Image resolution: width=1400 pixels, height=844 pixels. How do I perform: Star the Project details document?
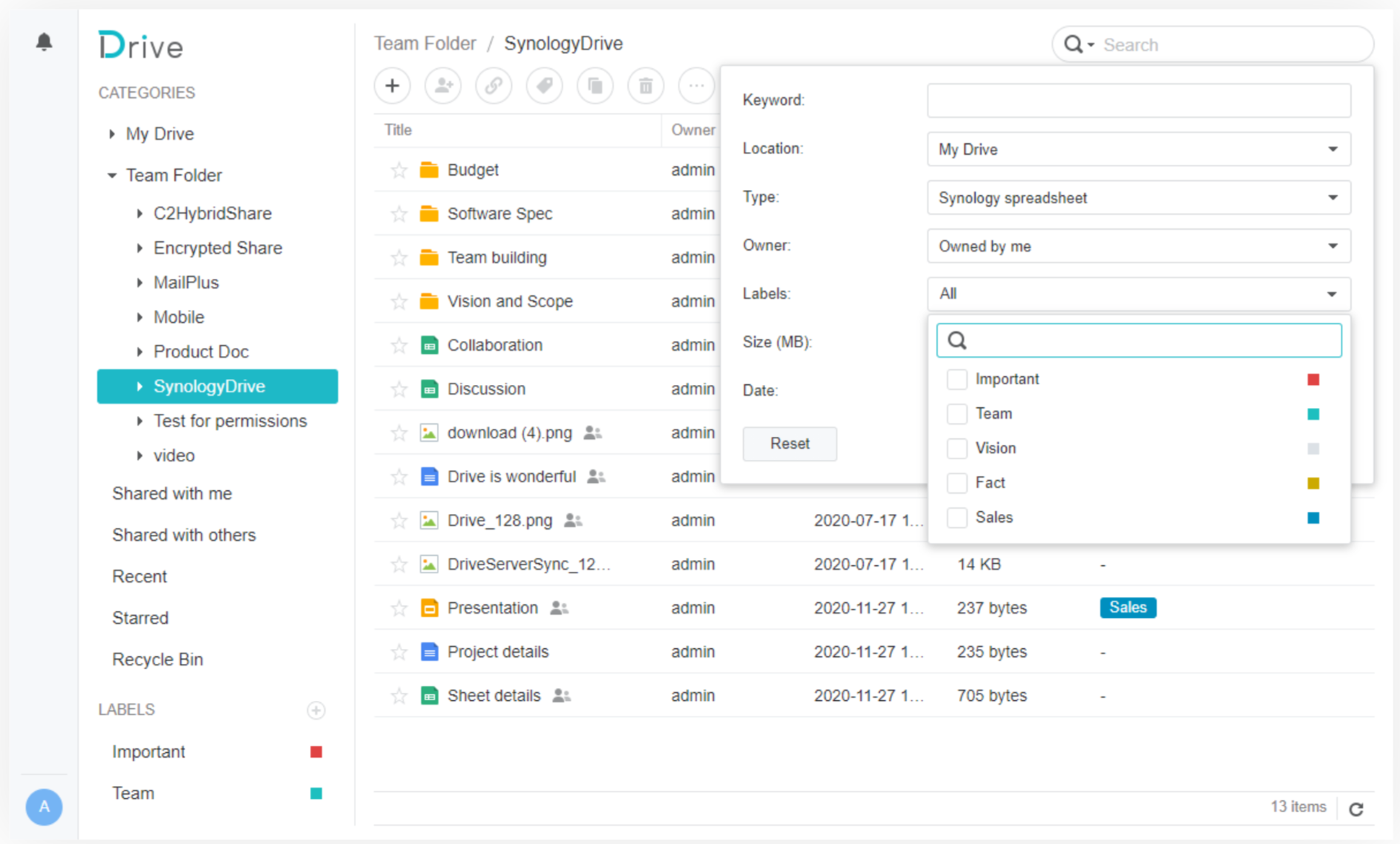point(399,652)
